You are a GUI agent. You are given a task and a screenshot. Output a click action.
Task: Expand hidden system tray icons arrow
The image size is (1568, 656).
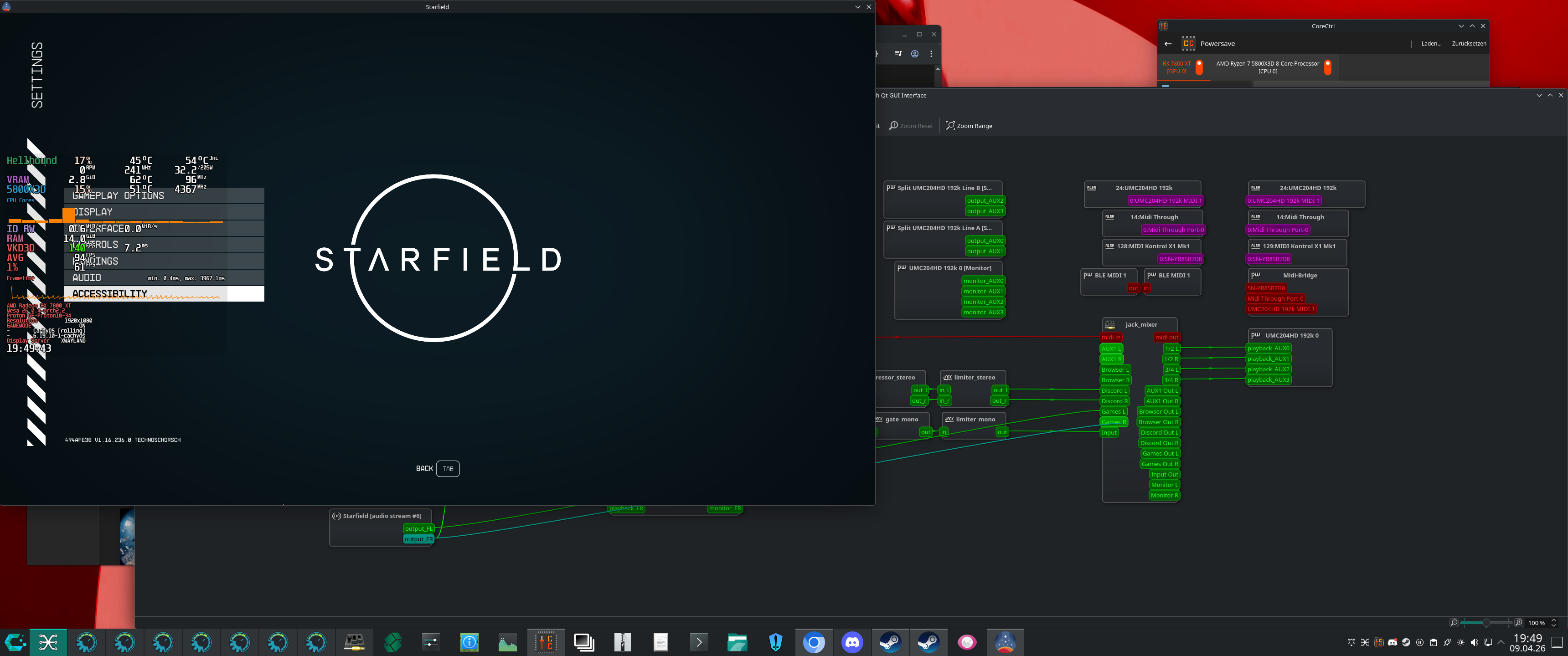click(x=1501, y=642)
